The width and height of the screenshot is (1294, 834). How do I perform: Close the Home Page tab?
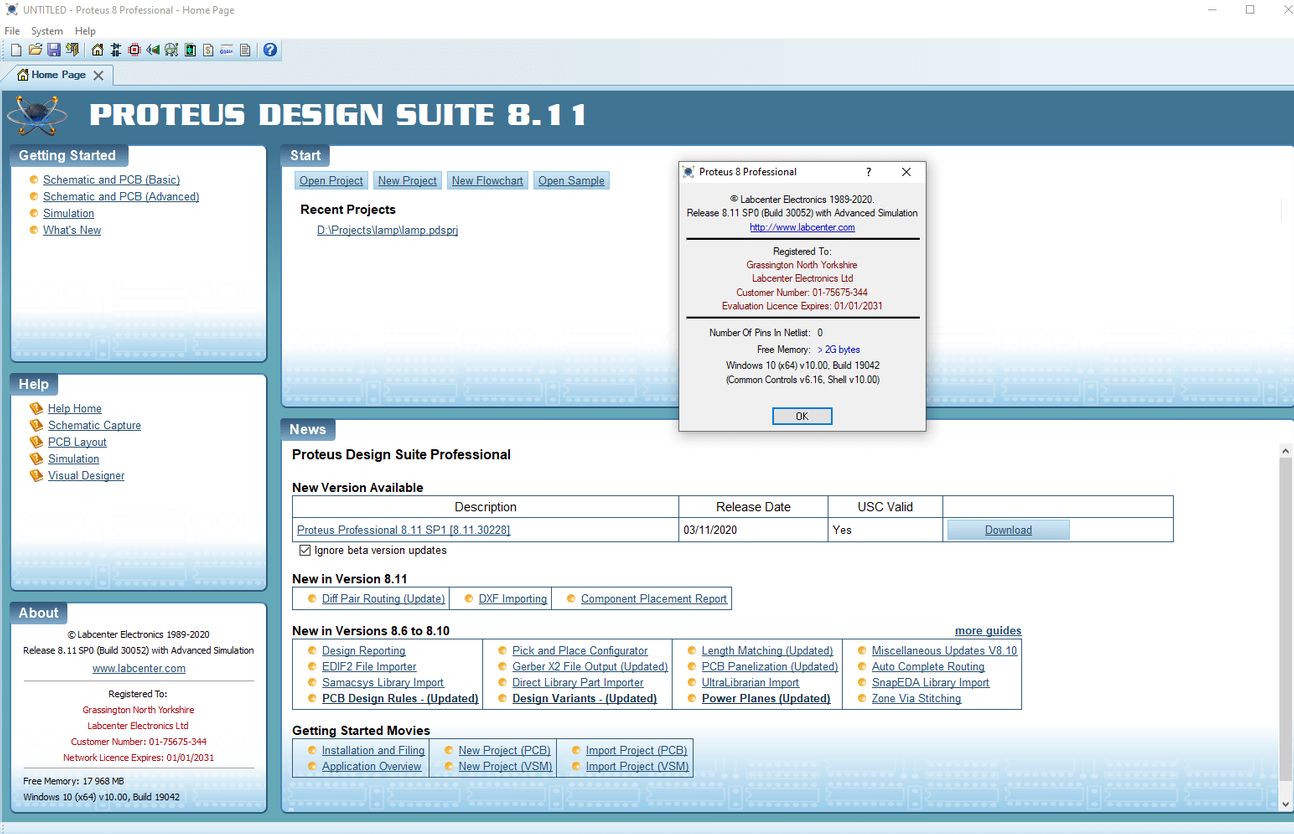98,75
